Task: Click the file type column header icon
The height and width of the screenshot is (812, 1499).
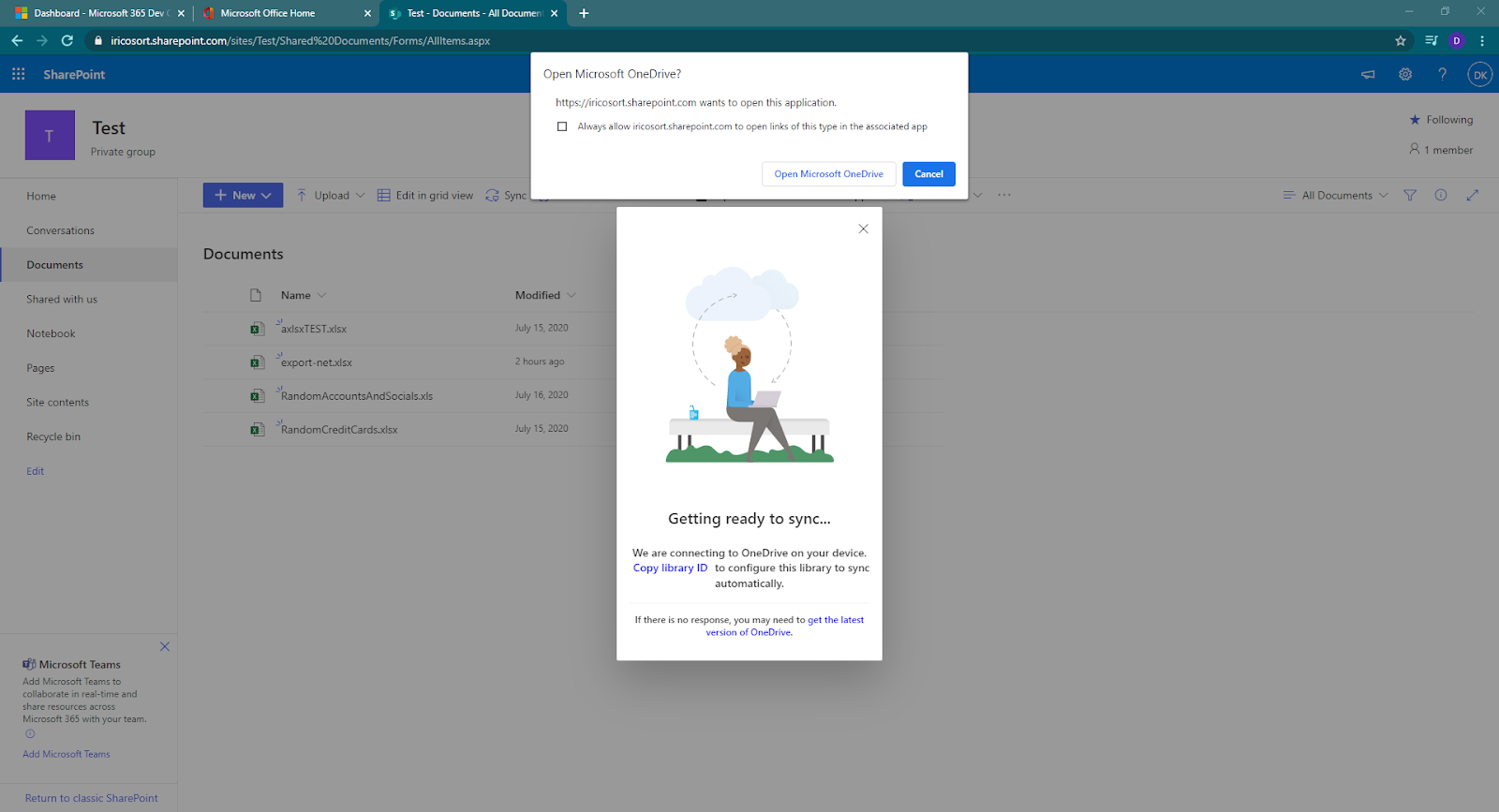Action: click(x=256, y=295)
